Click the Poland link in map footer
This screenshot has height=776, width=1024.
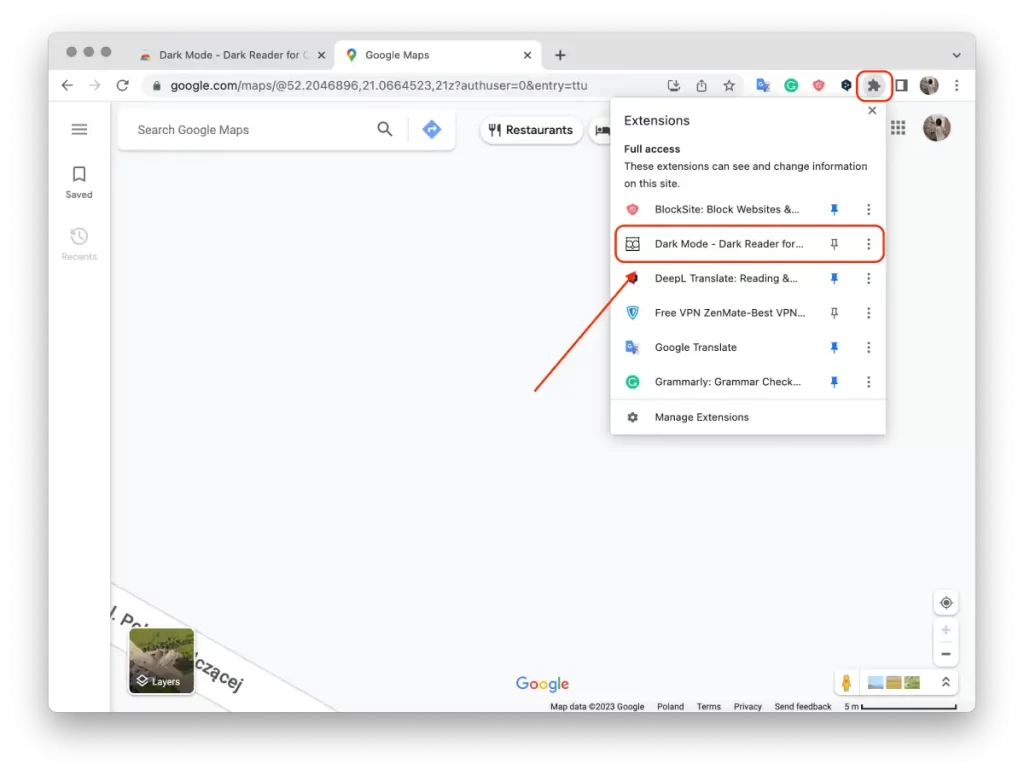(x=670, y=707)
